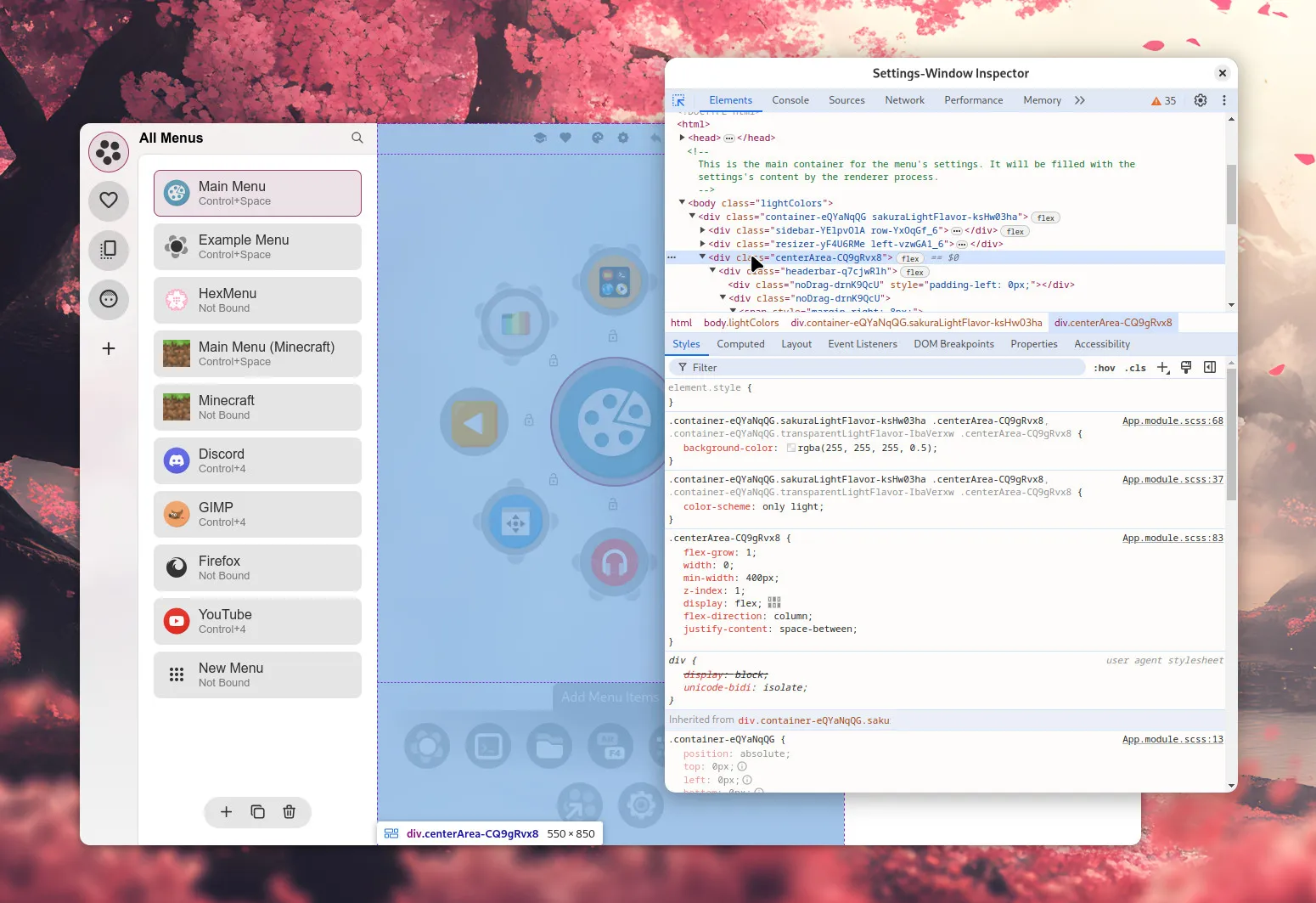
Task: Toggle the .cls element classes panel
Action: pyautogui.click(x=1135, y=368)
